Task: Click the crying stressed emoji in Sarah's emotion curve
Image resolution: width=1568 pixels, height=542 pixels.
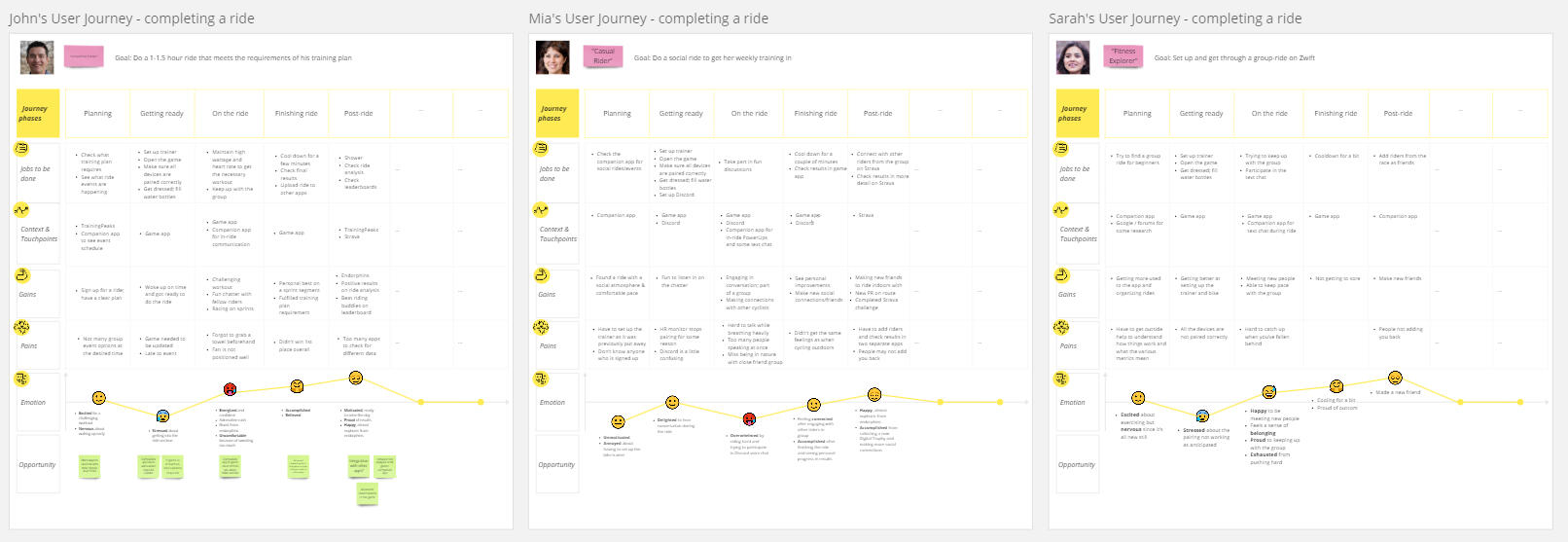Action: coord(1202,416)
